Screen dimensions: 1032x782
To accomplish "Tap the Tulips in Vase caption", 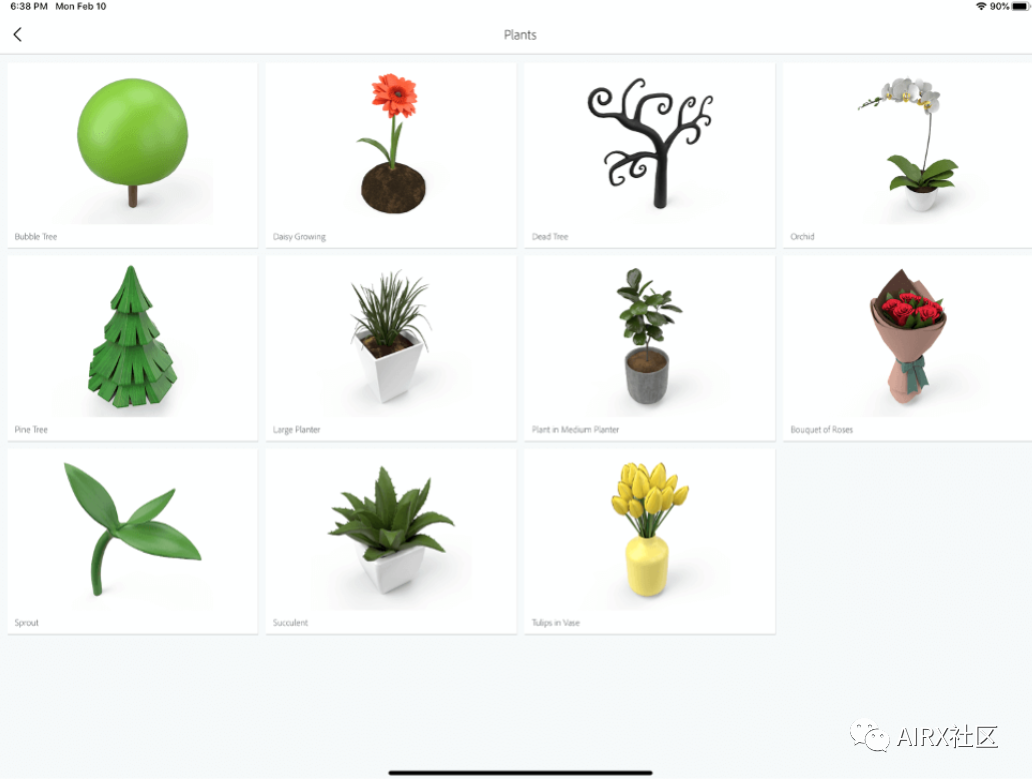I will point(555,623).
